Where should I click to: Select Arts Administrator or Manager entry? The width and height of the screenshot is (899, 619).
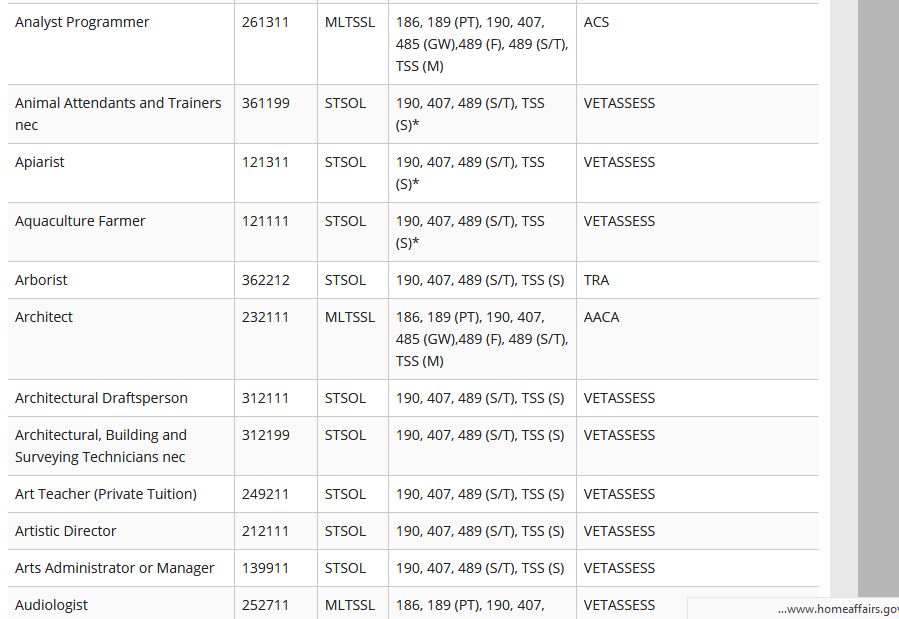click(x=114, y=568)
